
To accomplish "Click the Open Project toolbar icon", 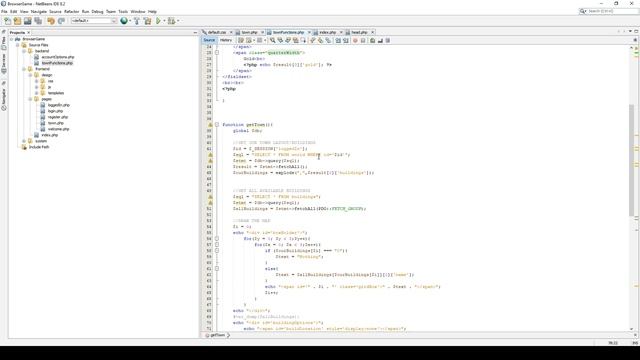I will (x=27, y=21).
